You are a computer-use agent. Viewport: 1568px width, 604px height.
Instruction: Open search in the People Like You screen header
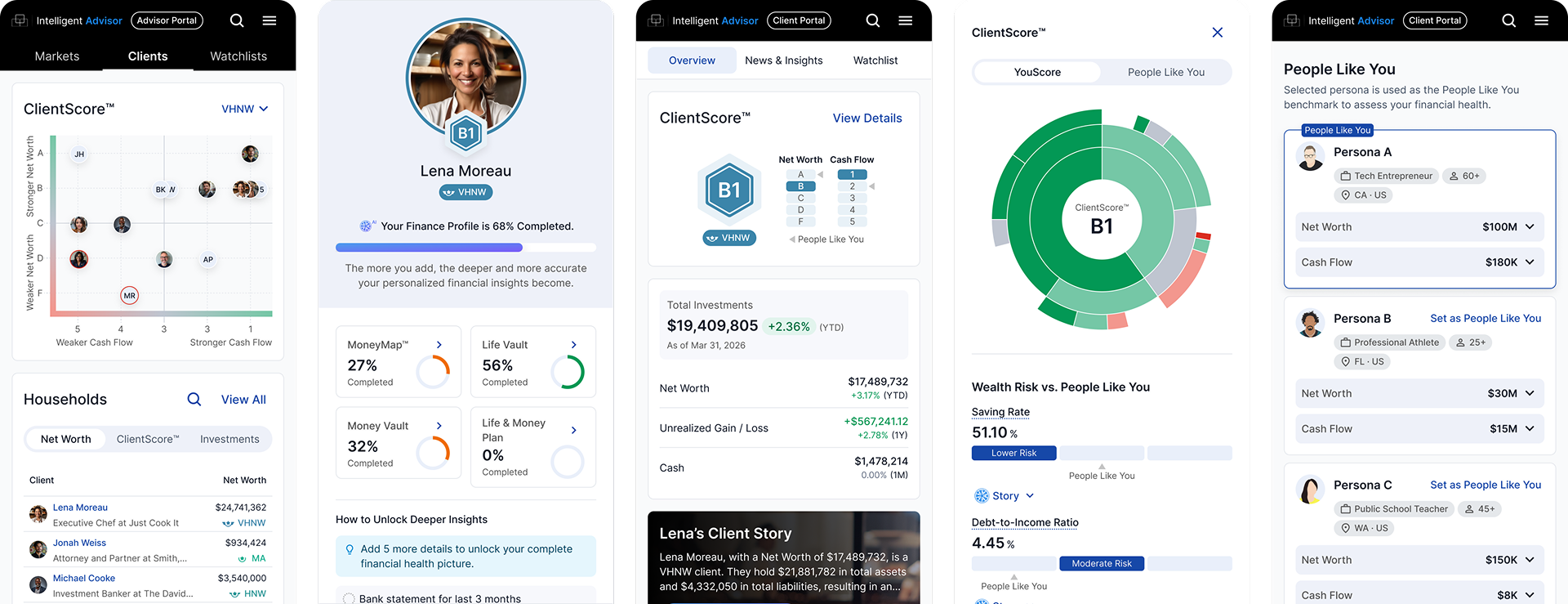(x=1509, y=20)
